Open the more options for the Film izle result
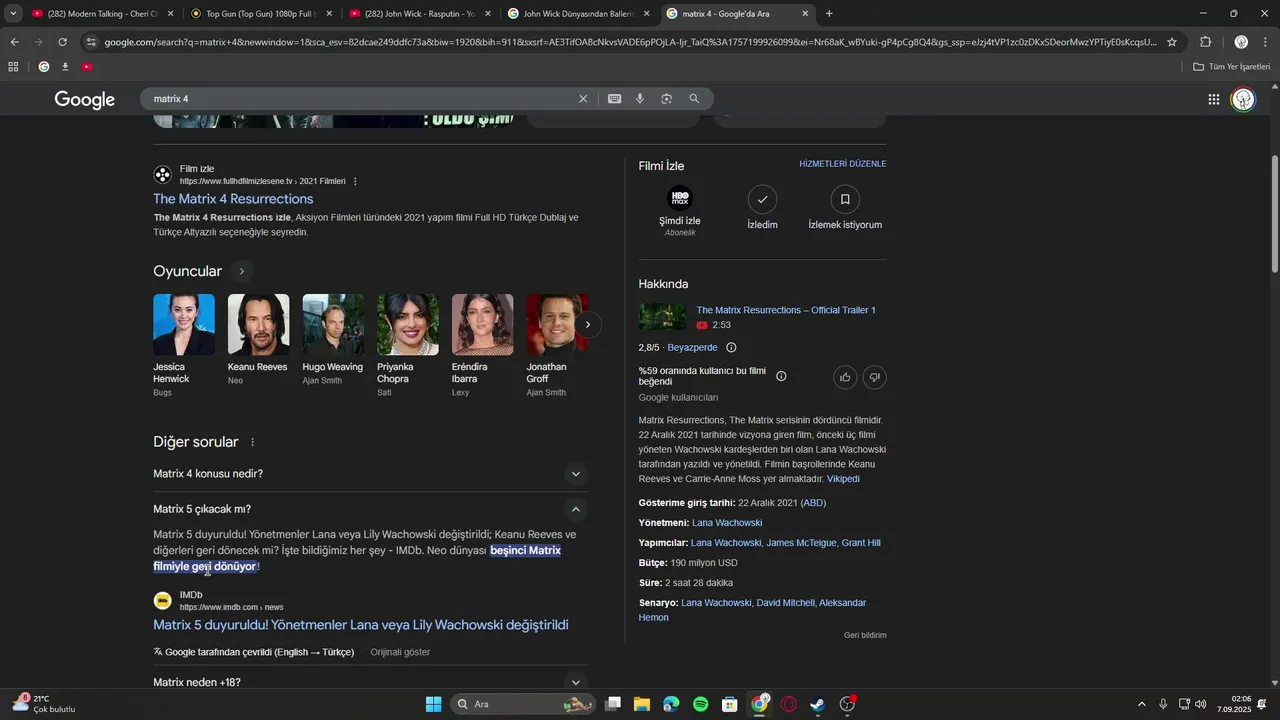This screenshot has width=1280, height=720. [355, 181]
